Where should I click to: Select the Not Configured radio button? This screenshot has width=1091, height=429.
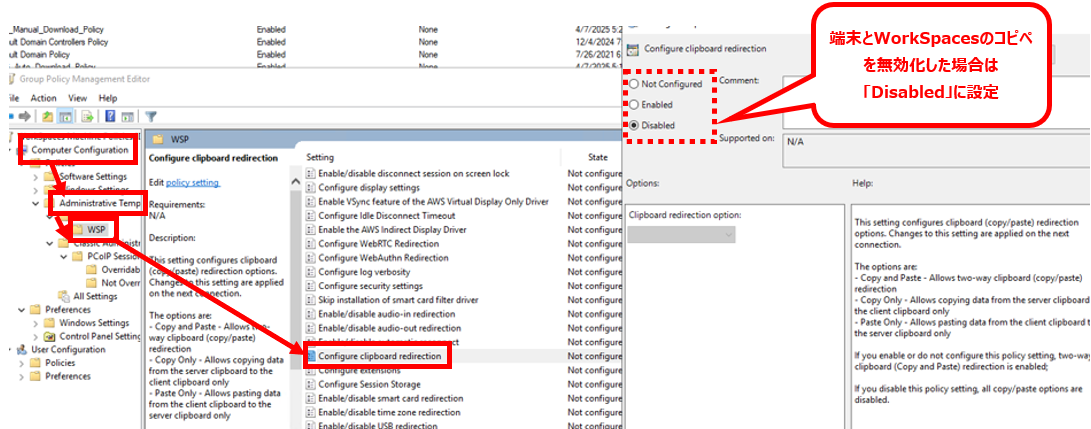coord(633,85)
